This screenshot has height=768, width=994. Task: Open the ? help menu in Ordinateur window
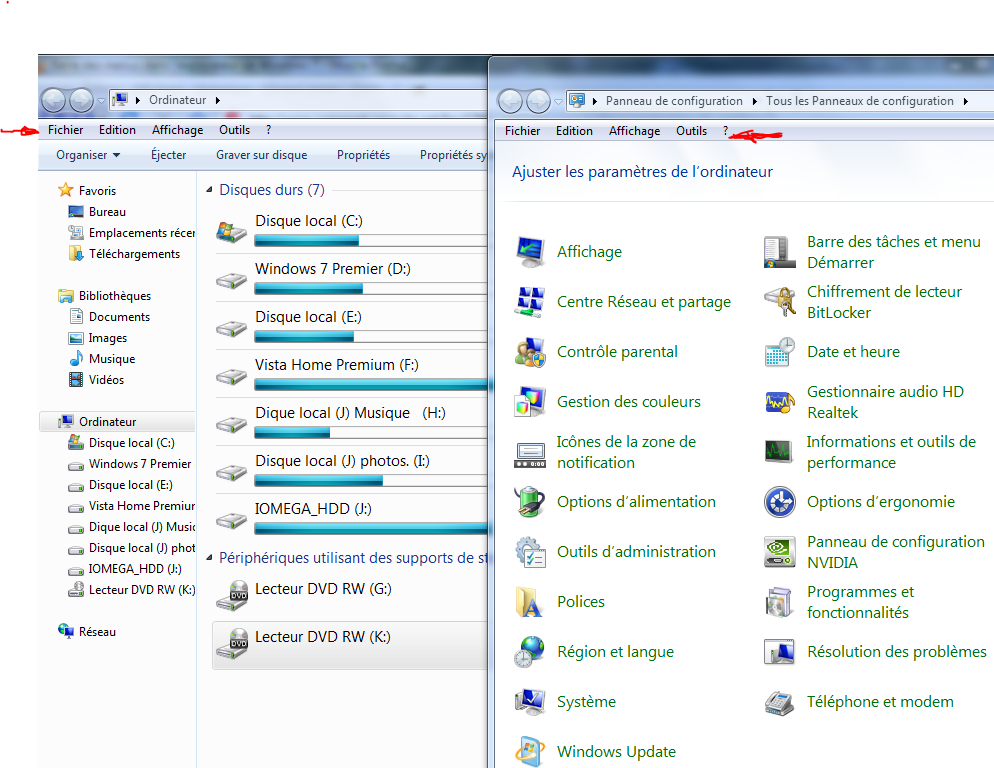269,130
